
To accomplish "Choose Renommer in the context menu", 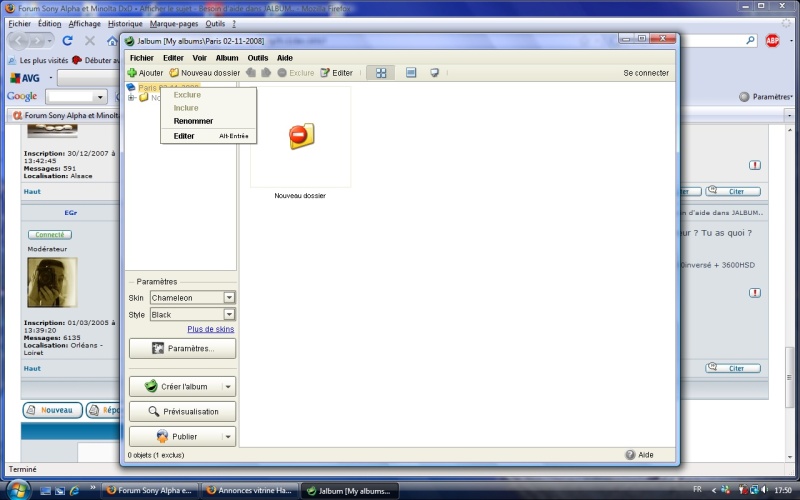I will pos(193,121).
